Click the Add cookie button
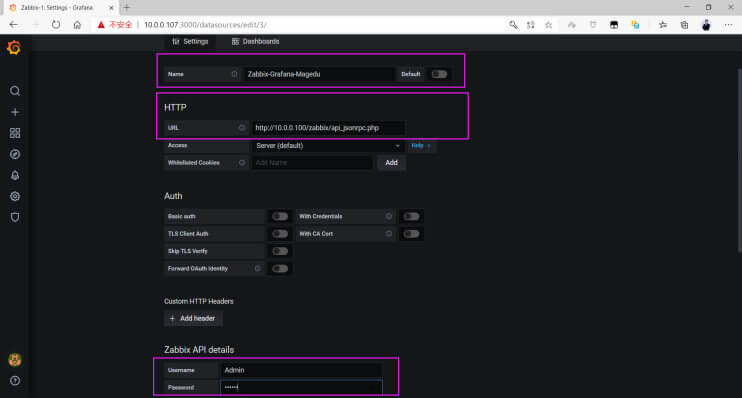Image resolution: width=742 pixels, height=398 pixels. click(x=391, y=162)
